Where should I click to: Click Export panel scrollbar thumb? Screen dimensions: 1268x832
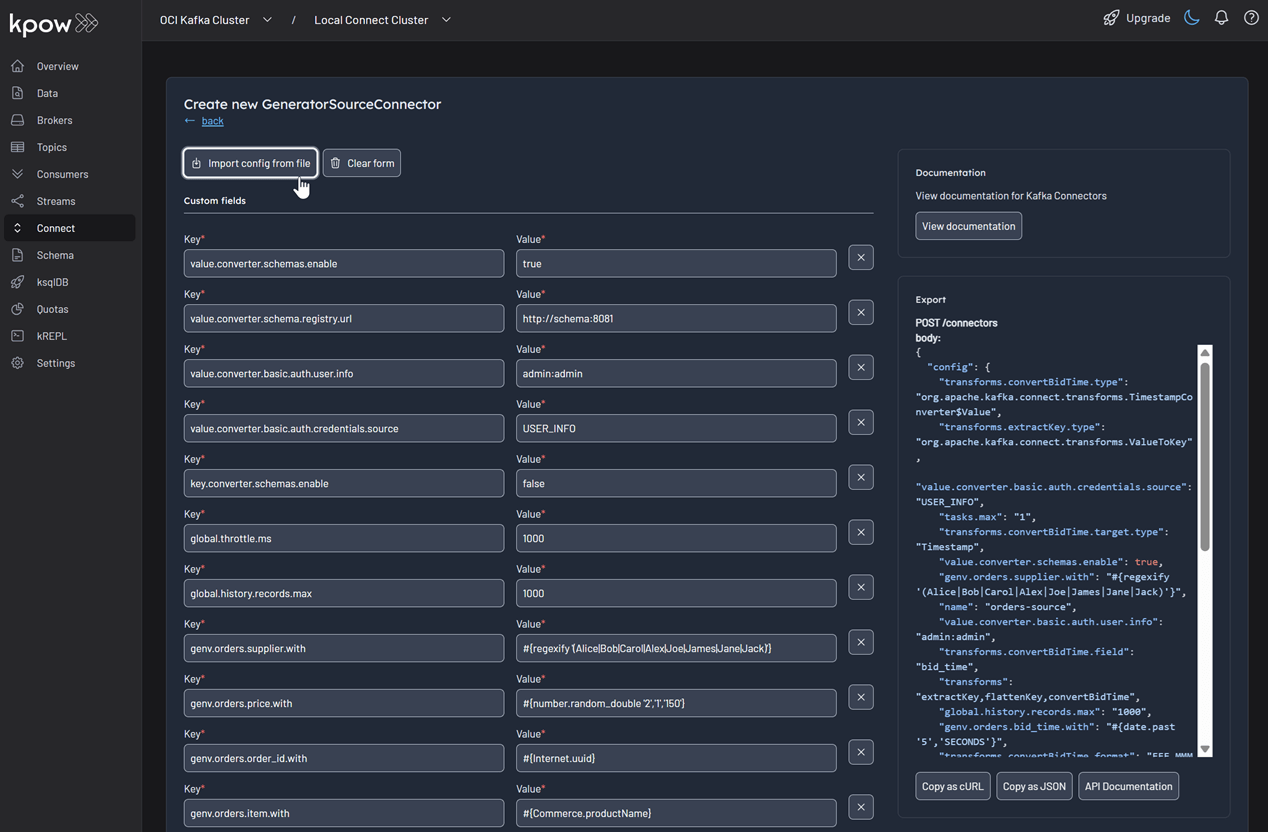(x=1205, y=455)
